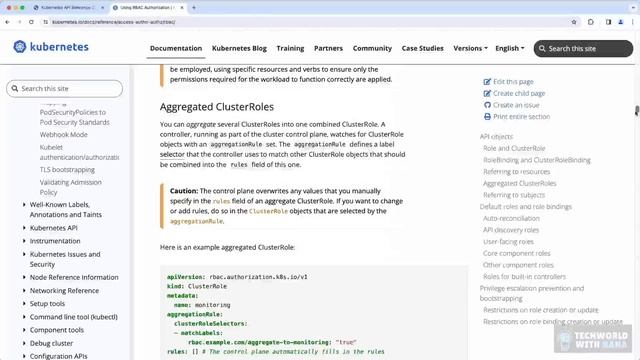
Task: Open the Partners nav item
Action: (328, 48)
